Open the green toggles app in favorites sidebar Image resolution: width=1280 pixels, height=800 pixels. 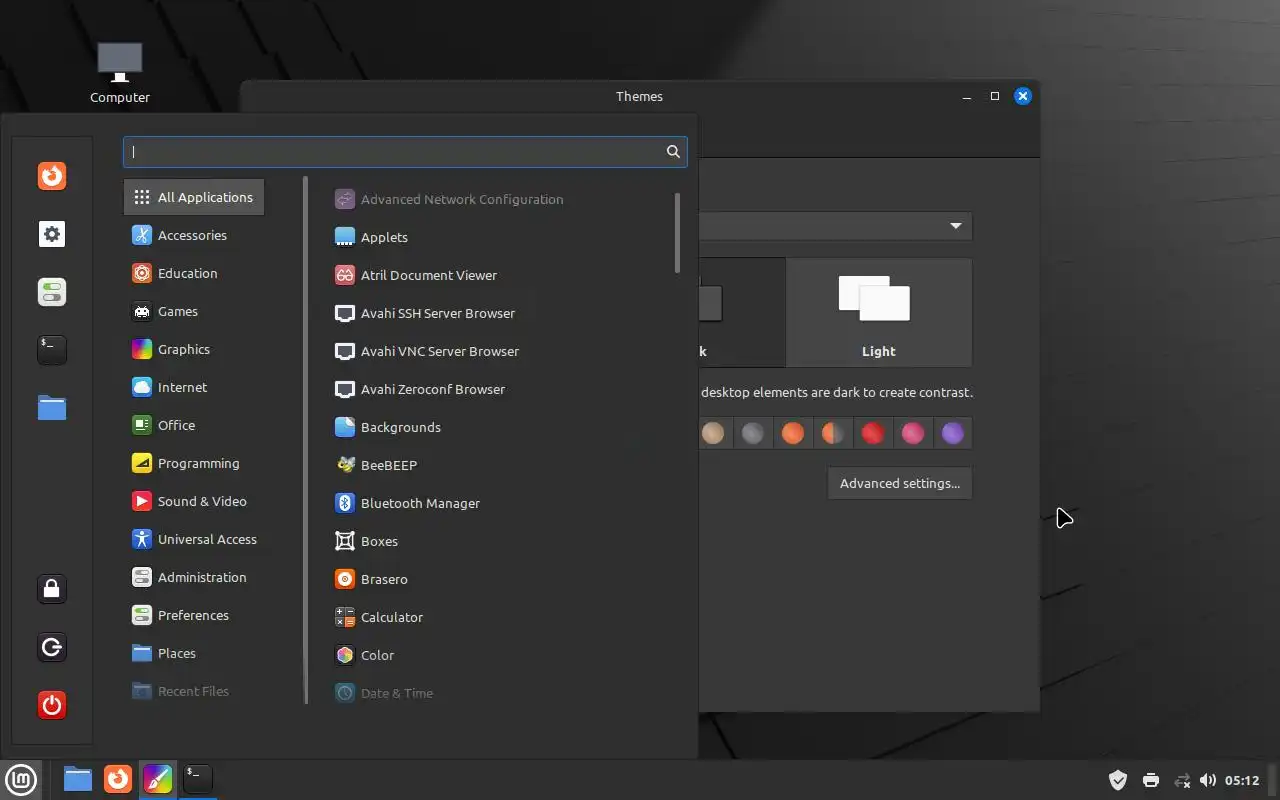(x=52, y=292)
